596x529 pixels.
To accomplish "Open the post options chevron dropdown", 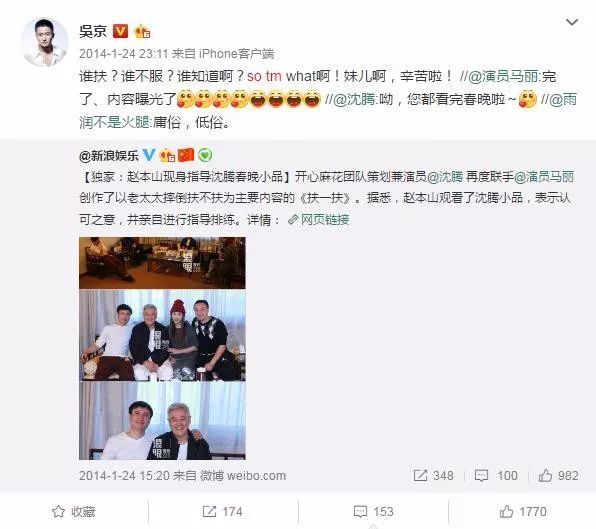I will pos(572,22).
